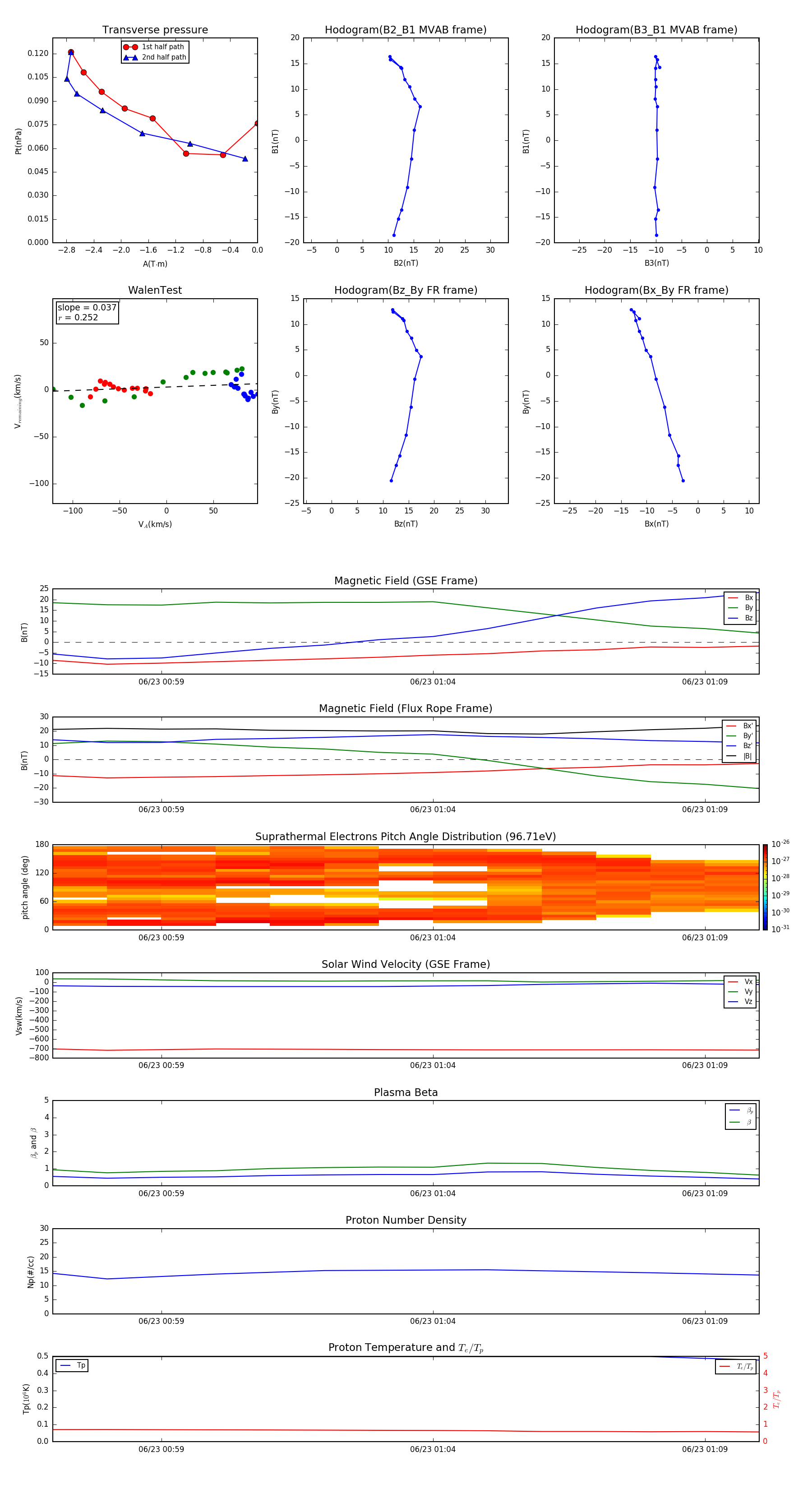Click the Plasma Beta legend box
Image resolution: width=812 pixels, height=1489 pixels.
tap(740, 1116)
